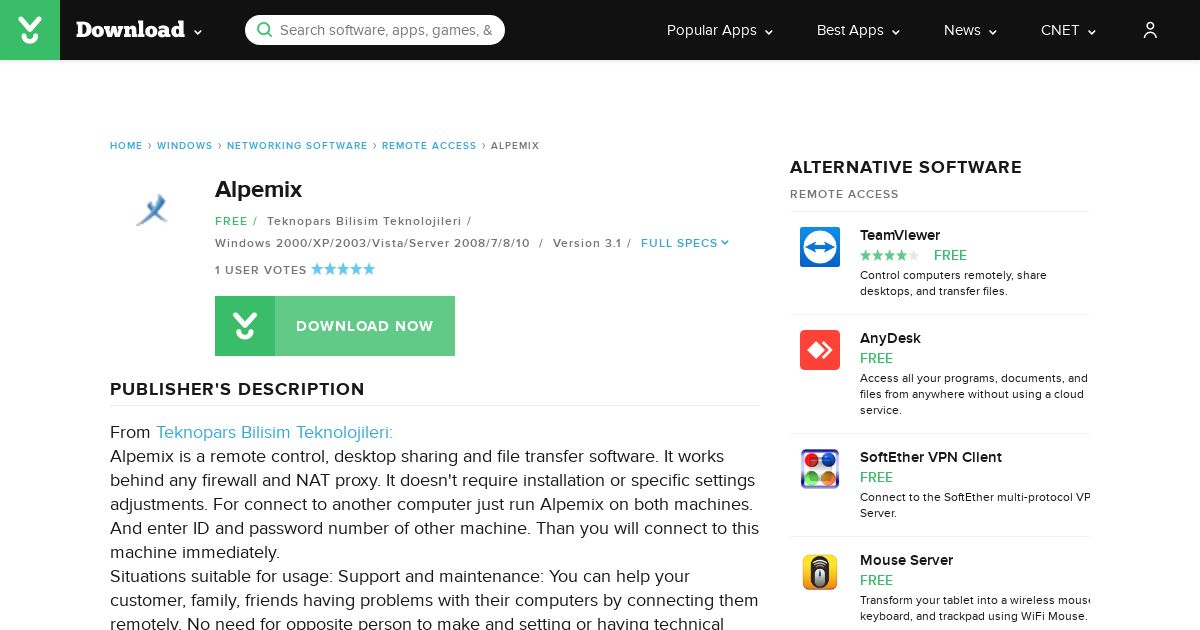Open the Mouse Server title link
The height and width of the screenshot is (630, 1200).
906,560
